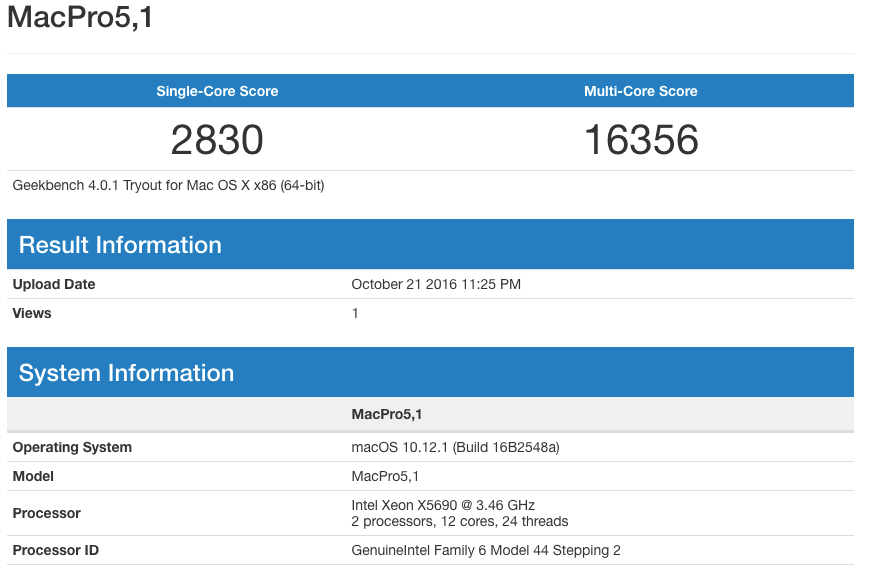This screenshot has height=568, width=882.
Task: Click the Result Information section heading
Action: pos(120,245)
